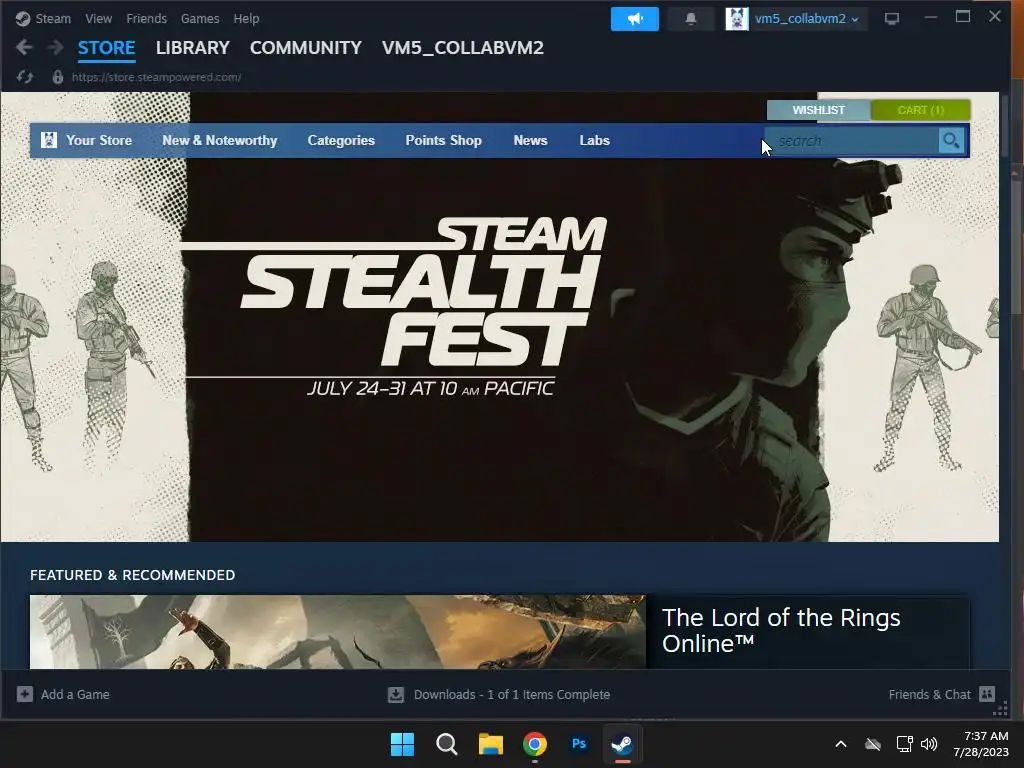Click the Steam taskbar icon

[622, 744]
